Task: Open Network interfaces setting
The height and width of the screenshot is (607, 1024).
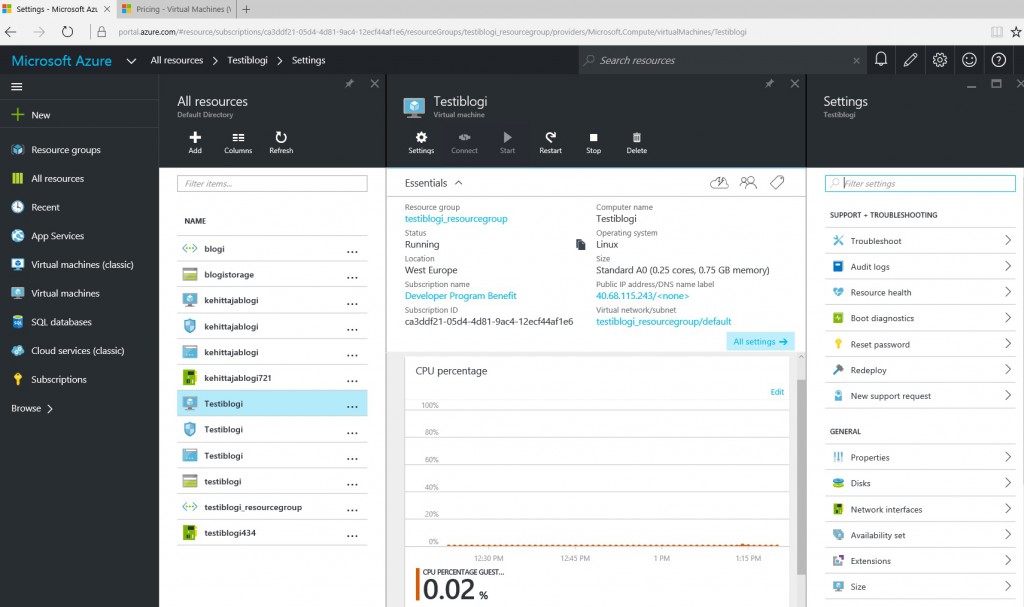Action: pos(920,510)
